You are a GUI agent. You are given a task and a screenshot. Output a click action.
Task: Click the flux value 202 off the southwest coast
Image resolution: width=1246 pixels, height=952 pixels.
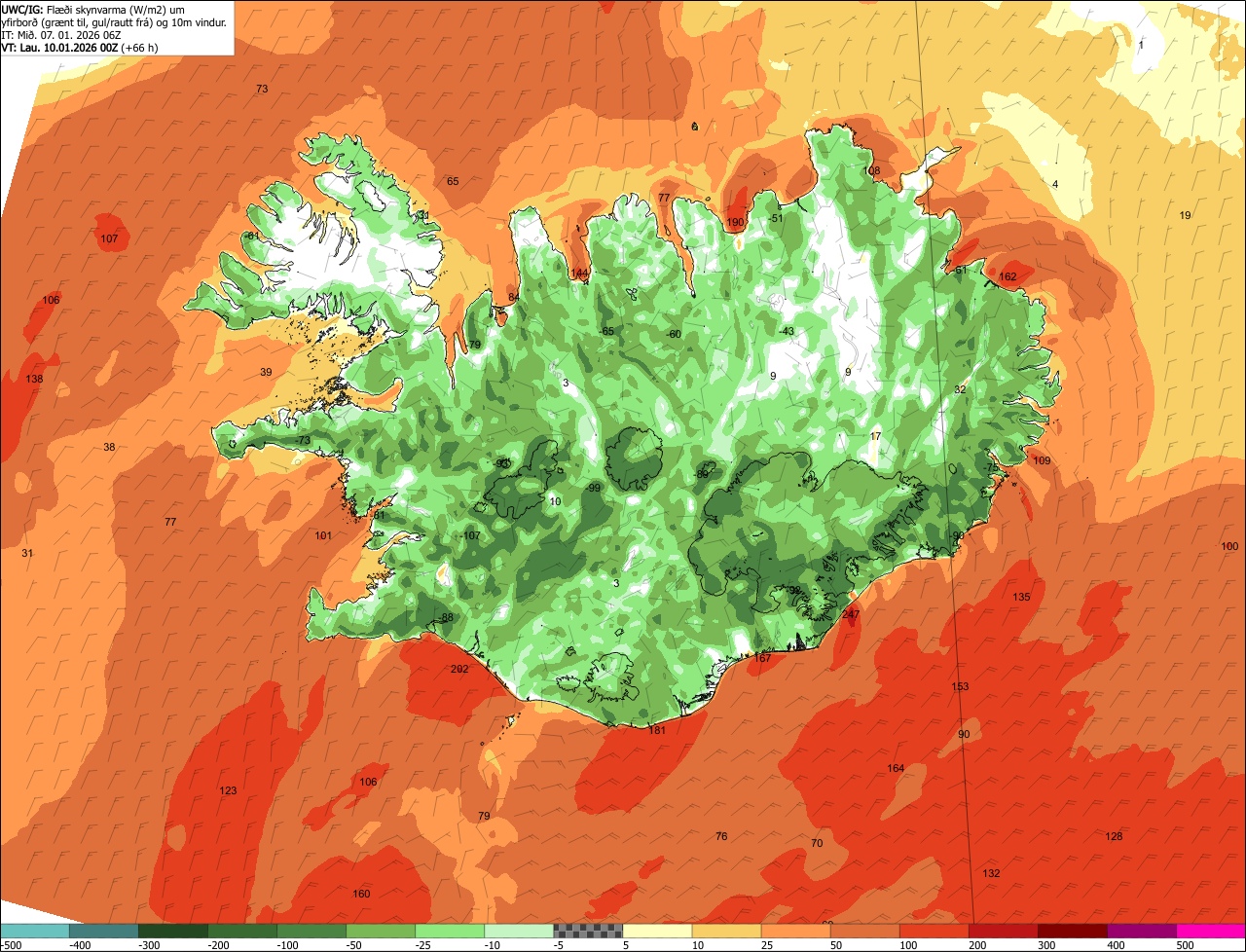459,669
